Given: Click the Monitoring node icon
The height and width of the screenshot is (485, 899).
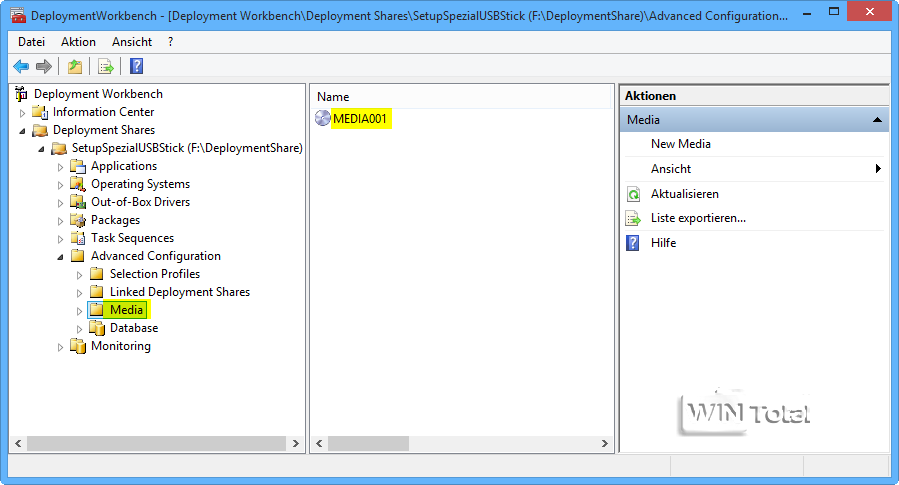Looking at the screenshot, I should point(77,346).
